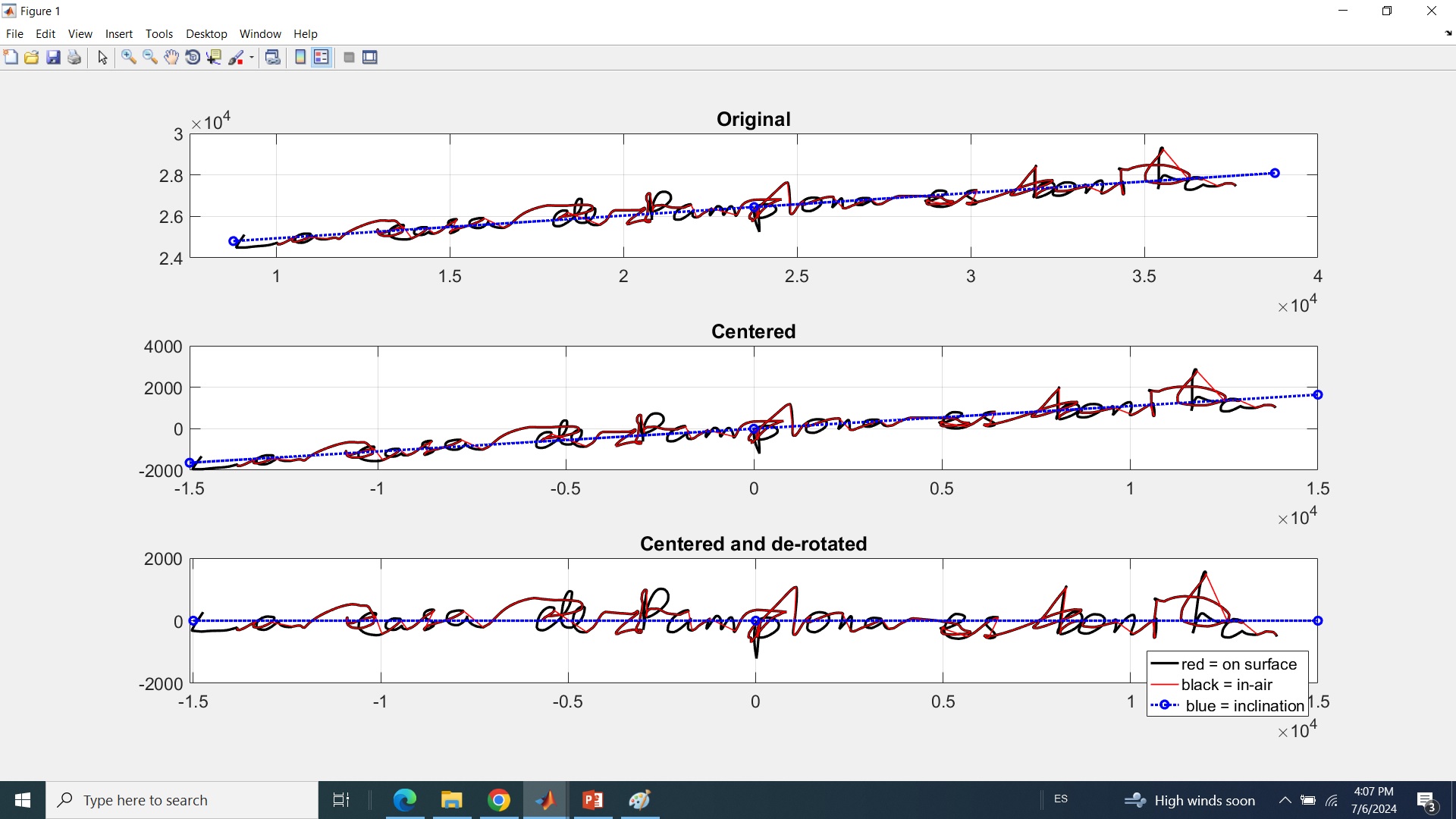Open the Paint app on the taskbar
The width and height of the screenshot is (1456, 819).
pyautogui.click(x=640, y=800)
